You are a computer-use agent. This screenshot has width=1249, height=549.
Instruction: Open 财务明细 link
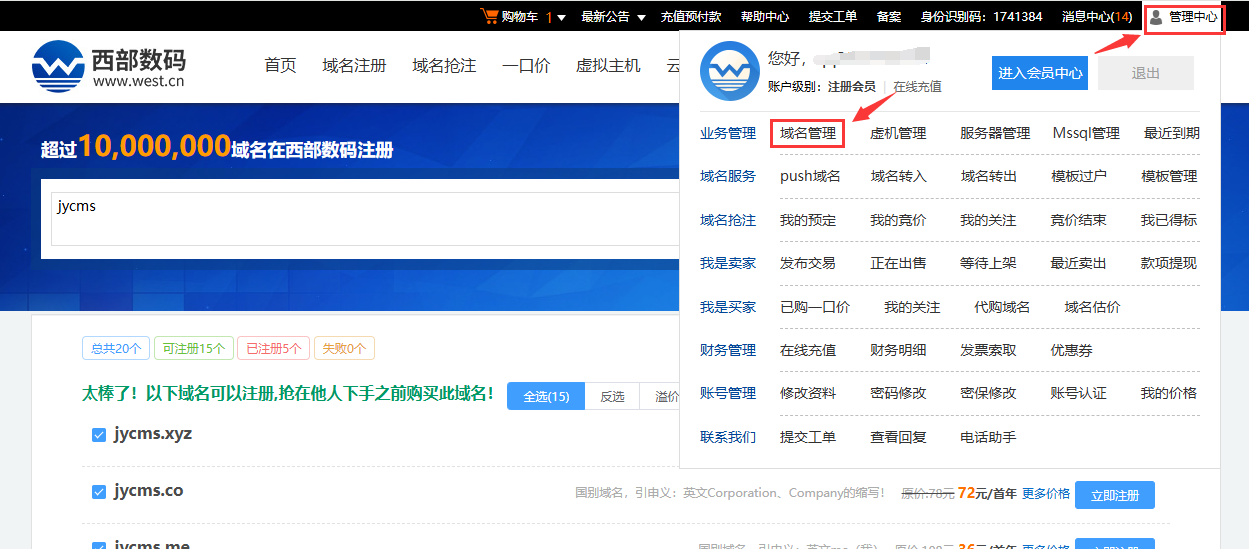pyautogui.click(x=898, y=350)
